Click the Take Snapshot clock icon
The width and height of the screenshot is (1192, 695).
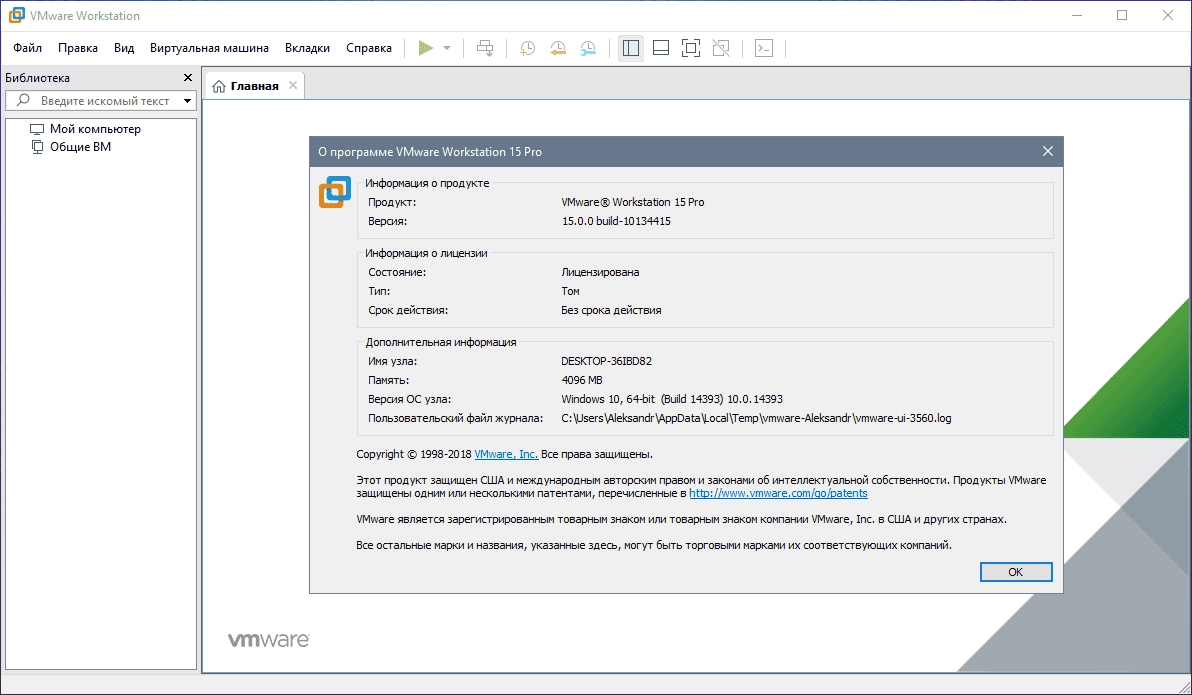[527, 48]
